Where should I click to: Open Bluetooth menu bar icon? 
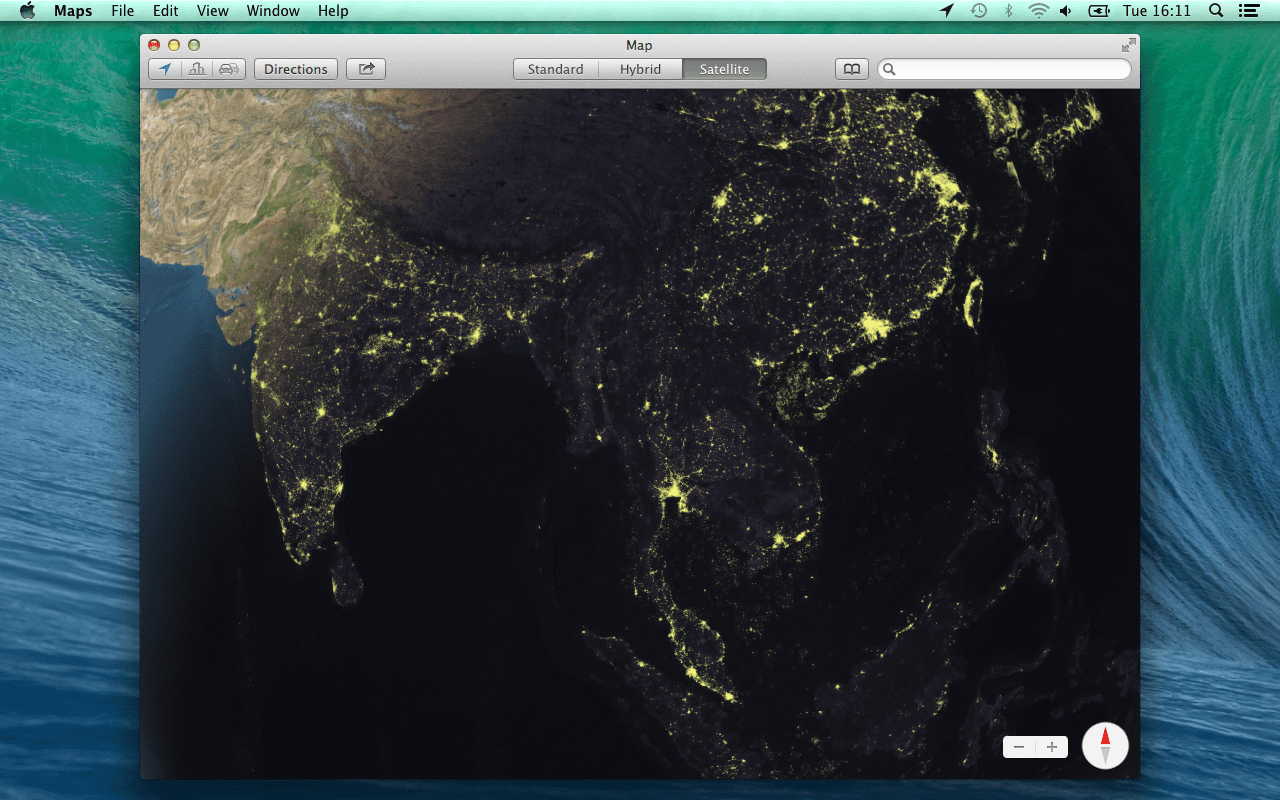[1009, 11]
